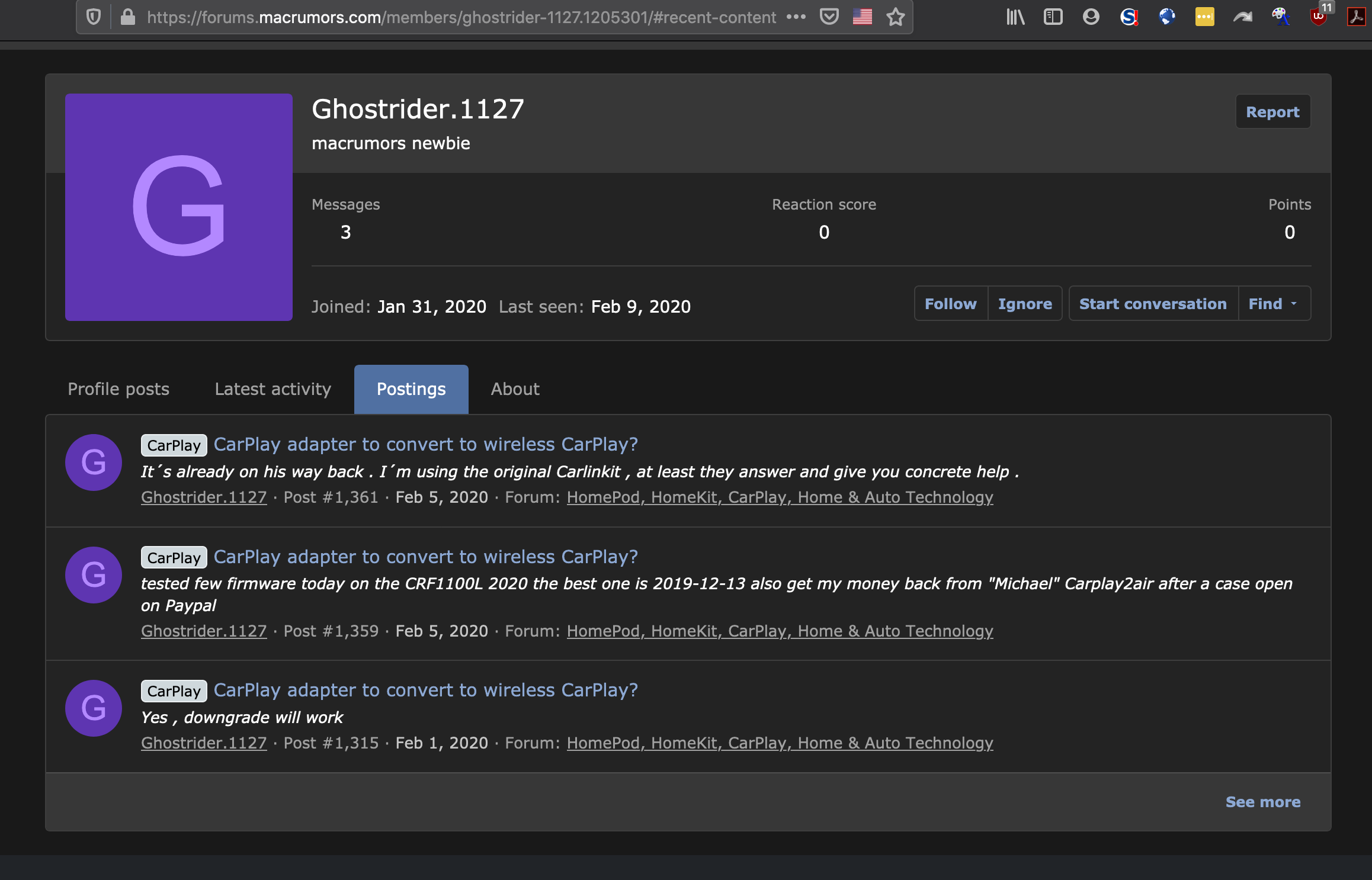1372x880 pixels.
Task: Click the large purple G avatar
Action: (179, 207)
